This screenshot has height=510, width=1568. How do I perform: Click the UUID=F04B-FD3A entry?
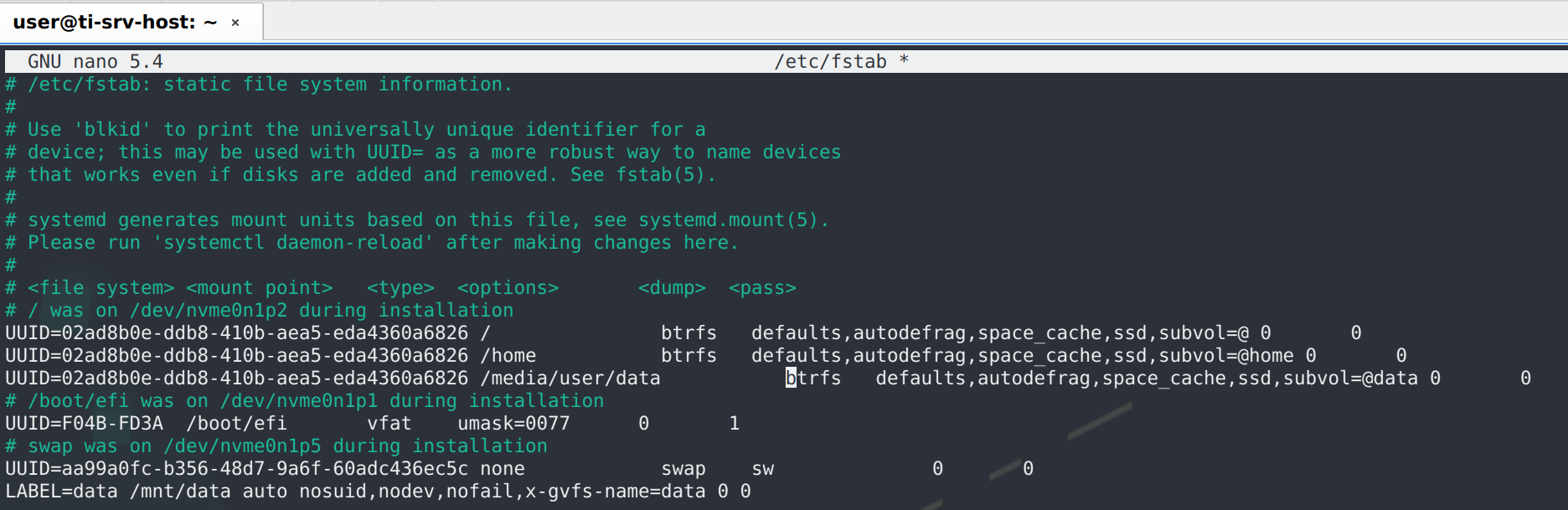(x=84, y=424)
